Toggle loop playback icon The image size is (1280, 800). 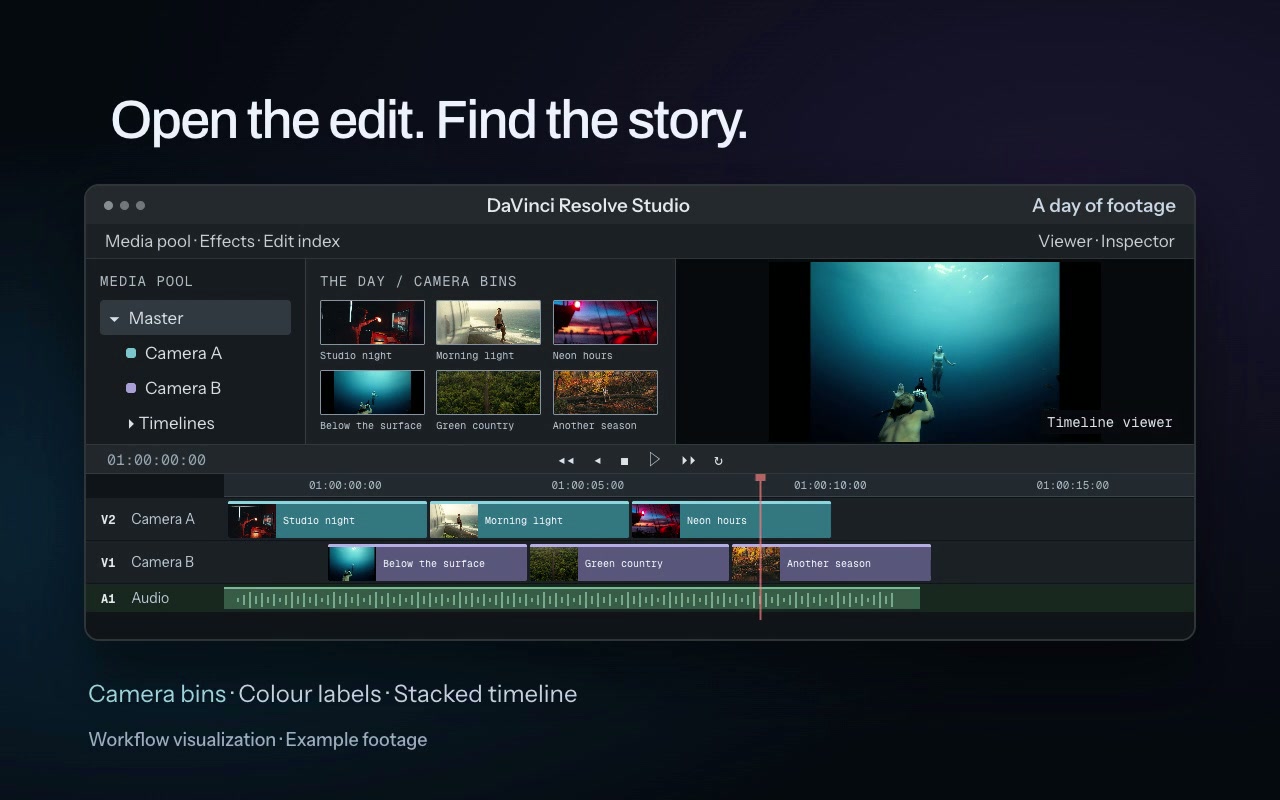pyautogui.click(x=718, y=460)
